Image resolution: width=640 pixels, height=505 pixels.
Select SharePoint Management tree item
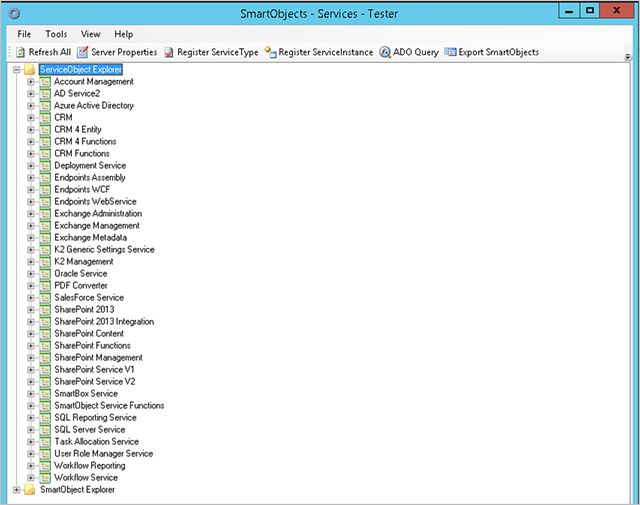pos(99,358)
